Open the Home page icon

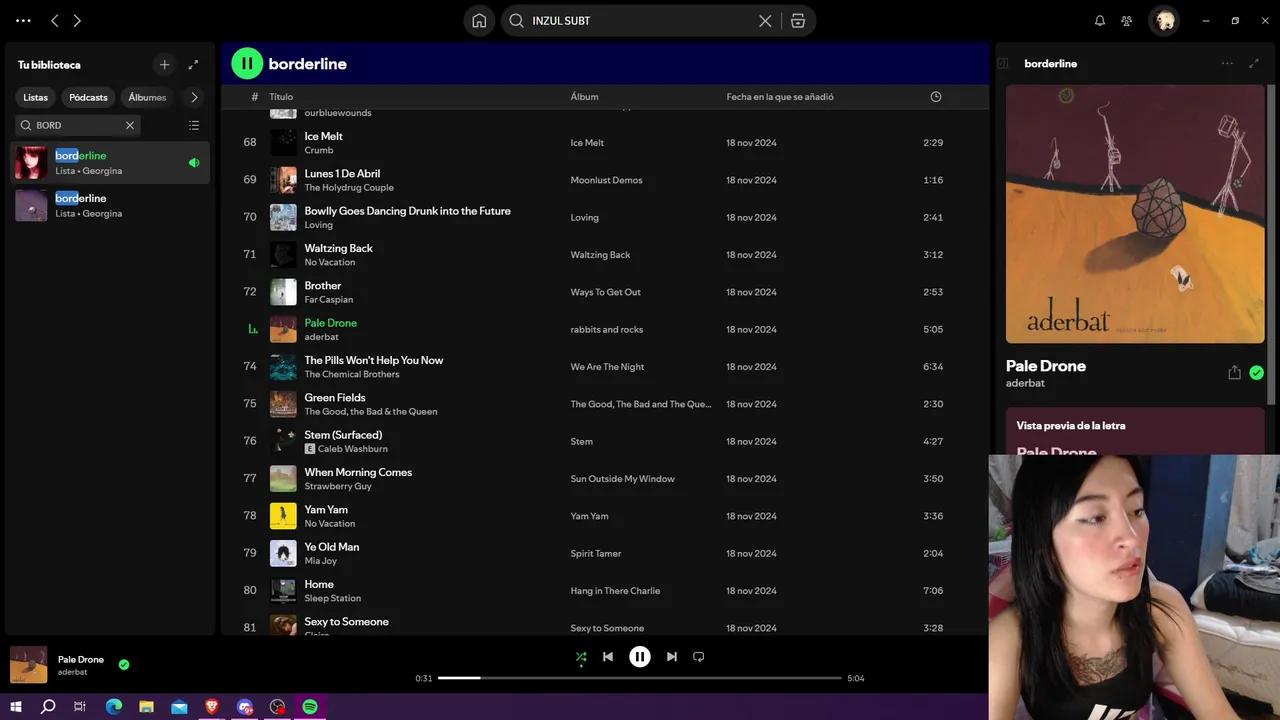tap(479, 20)
